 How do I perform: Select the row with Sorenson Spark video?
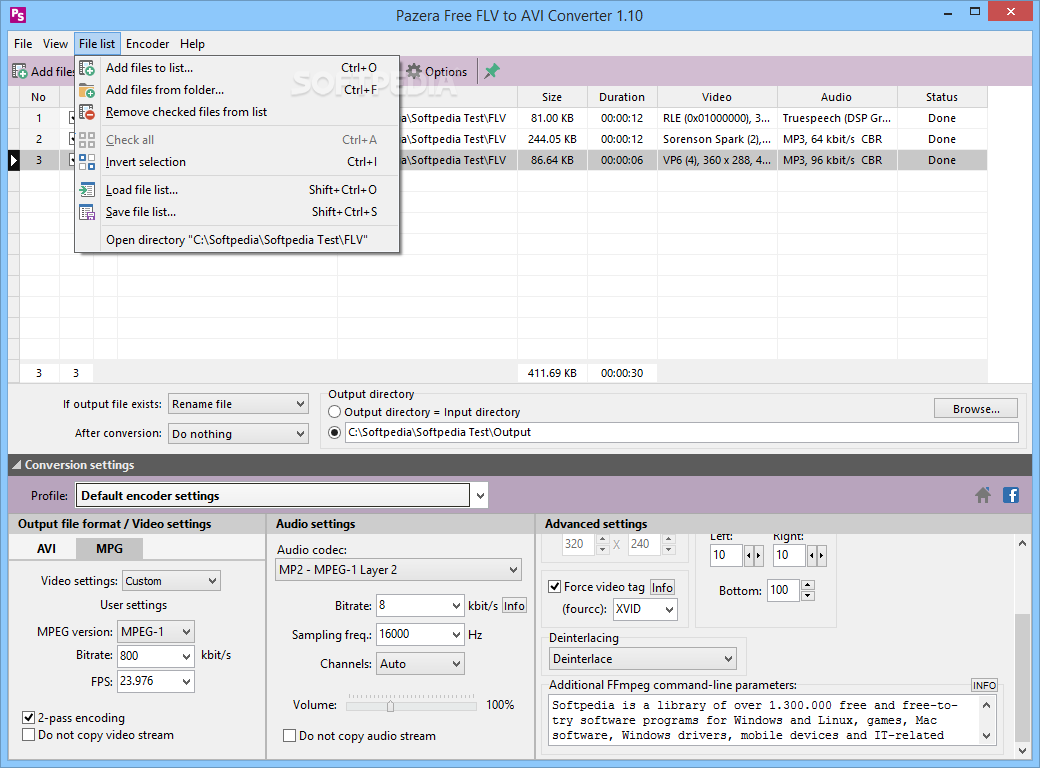[x=503, y=139]
